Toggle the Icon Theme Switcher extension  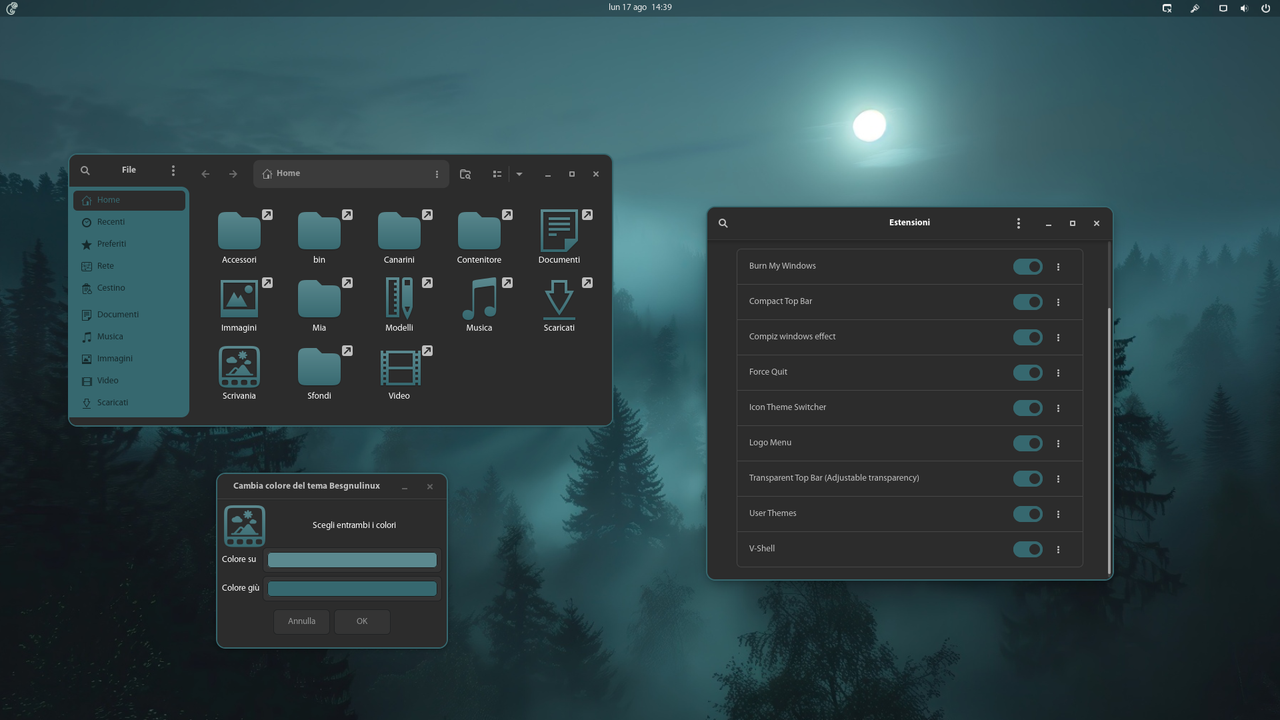coord(1028,408)
